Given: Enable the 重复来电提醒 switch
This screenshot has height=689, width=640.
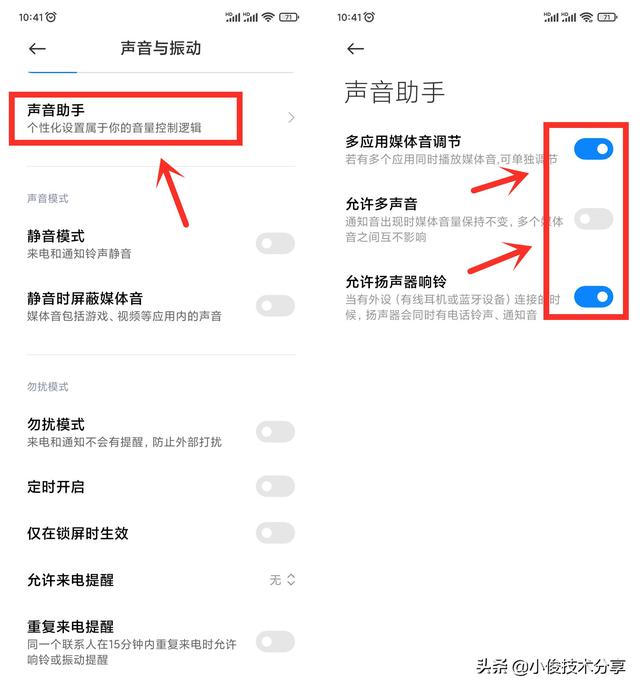Looking at the screenshot, I should coord(275,642).
